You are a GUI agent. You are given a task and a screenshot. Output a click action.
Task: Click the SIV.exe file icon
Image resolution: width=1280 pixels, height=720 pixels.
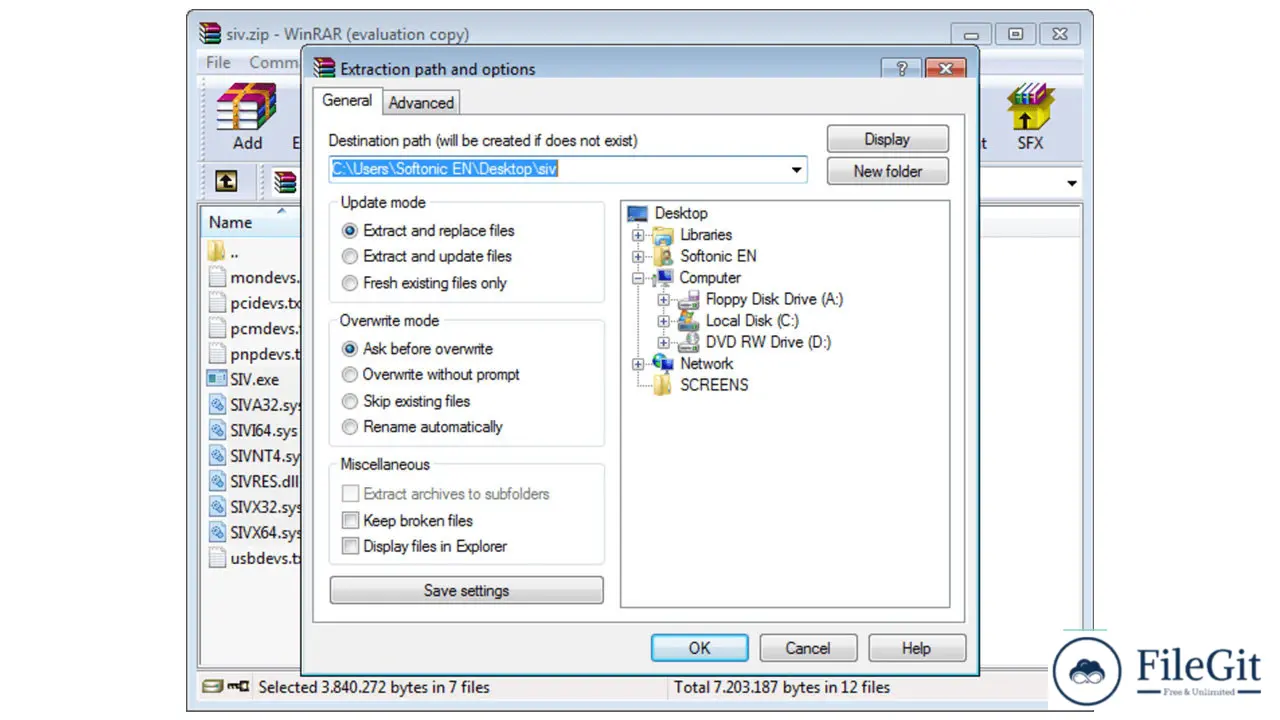(216, 379)
